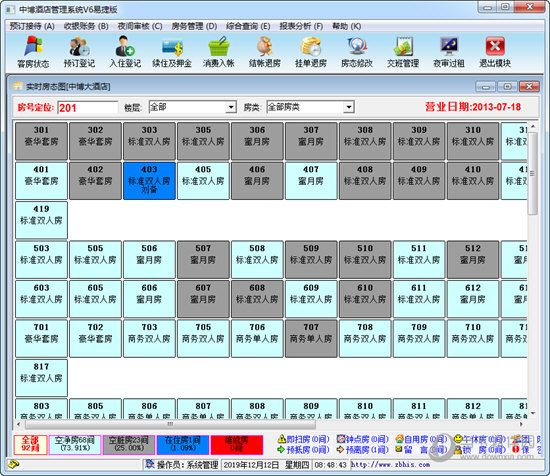The height and width of the screenshot is (476, 550).
Task: Filter by 在住房 1间 blue swatch
Action: (183, 444)
